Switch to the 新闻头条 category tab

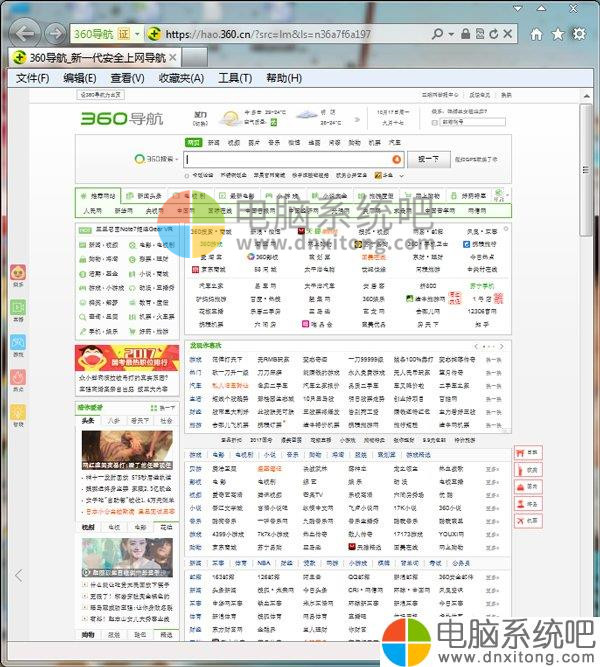click(x=144, y=196)
